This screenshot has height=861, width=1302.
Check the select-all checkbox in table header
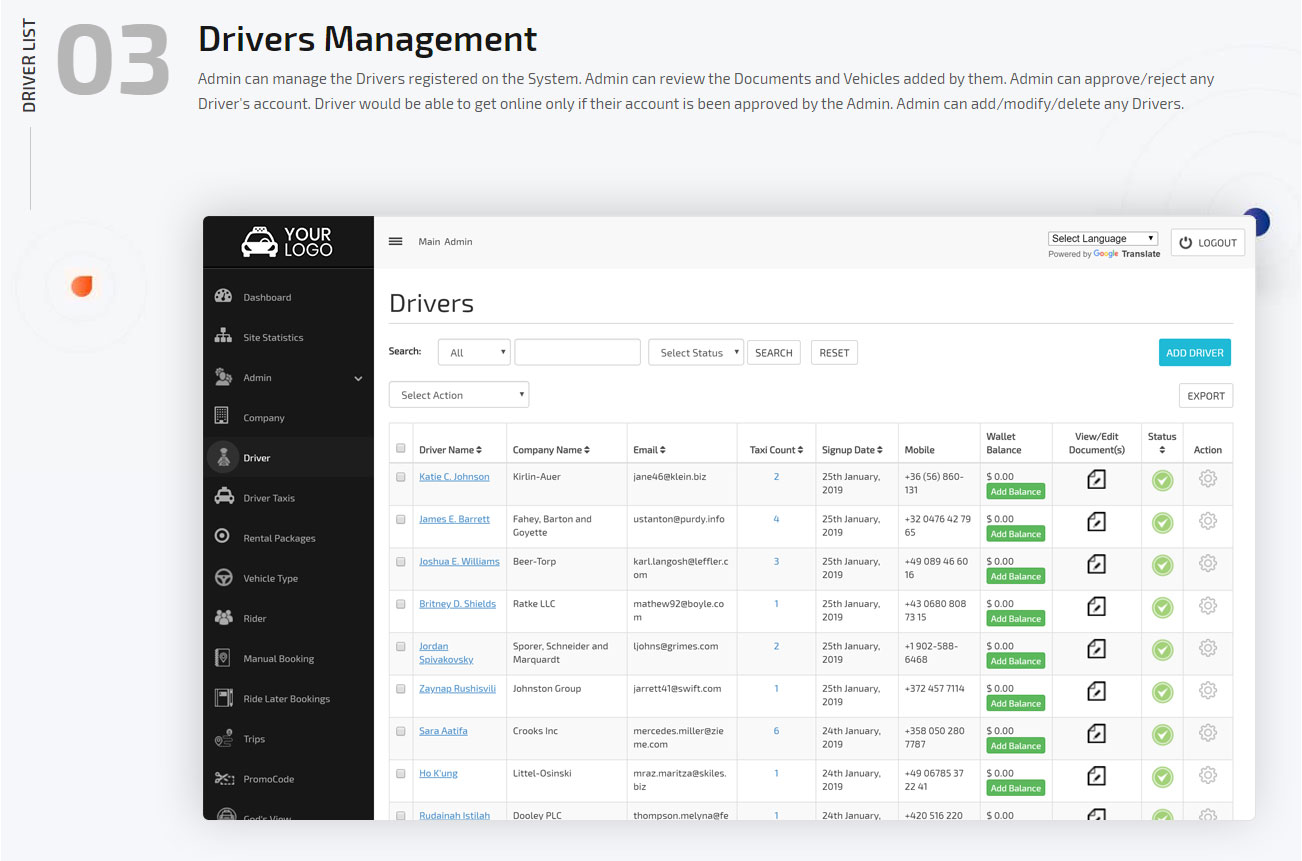pos(401,448)
